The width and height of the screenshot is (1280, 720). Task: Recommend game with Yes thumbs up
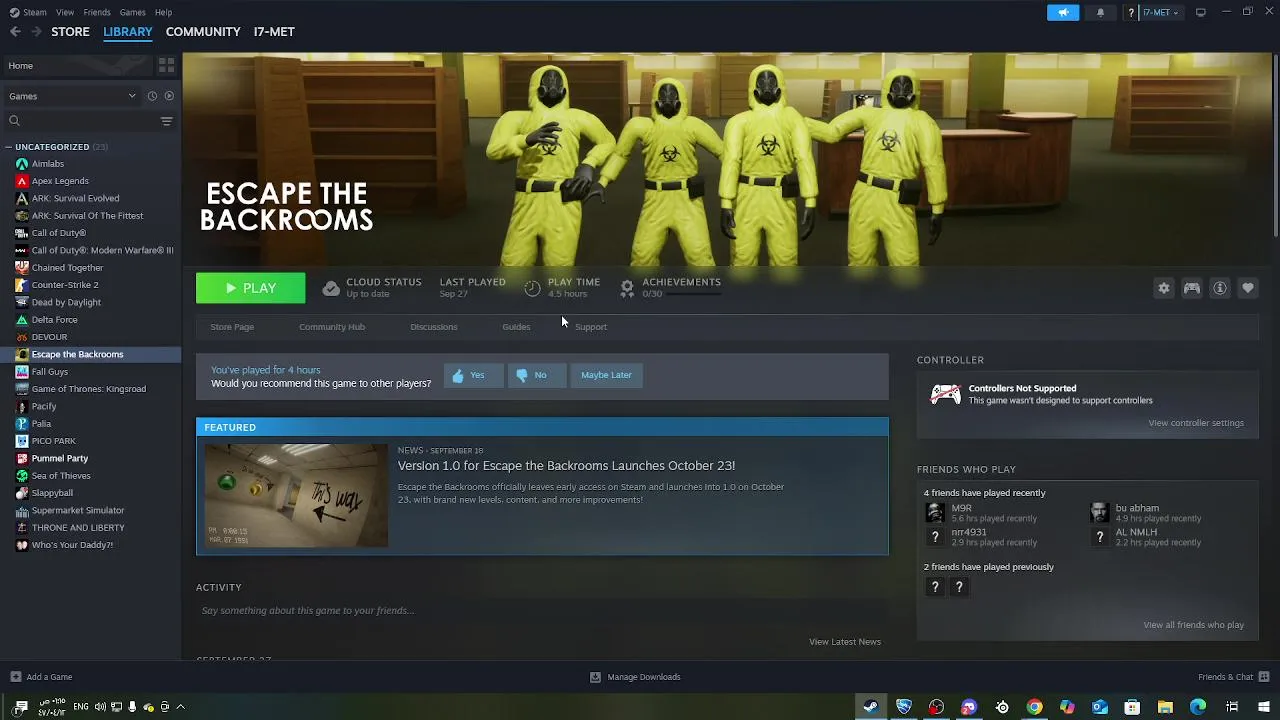pos(472,375)
